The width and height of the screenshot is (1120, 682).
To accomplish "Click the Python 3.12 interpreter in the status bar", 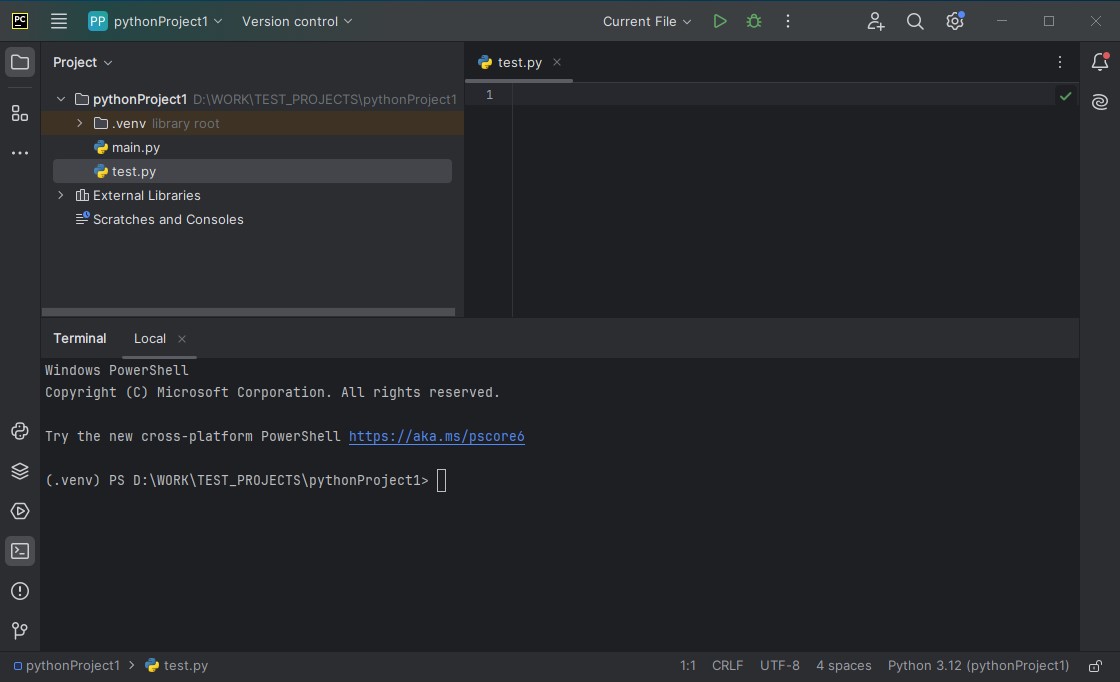I will click(x=978, y=666).
